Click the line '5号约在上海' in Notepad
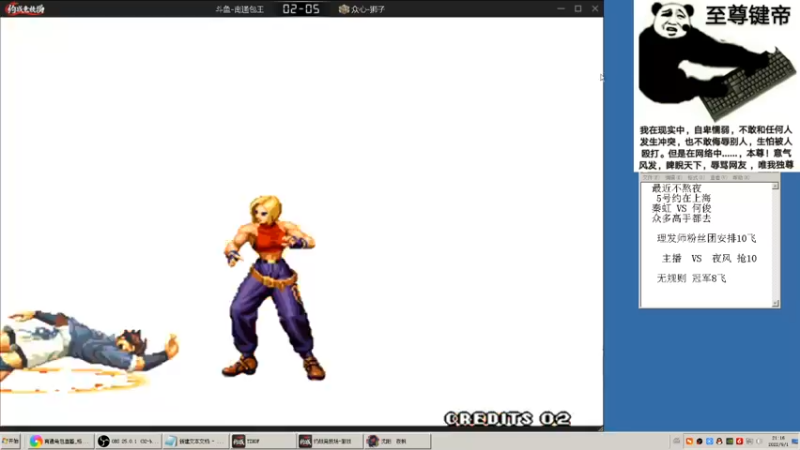This screenshot has width=800, height=450. (x=683, y=198)
